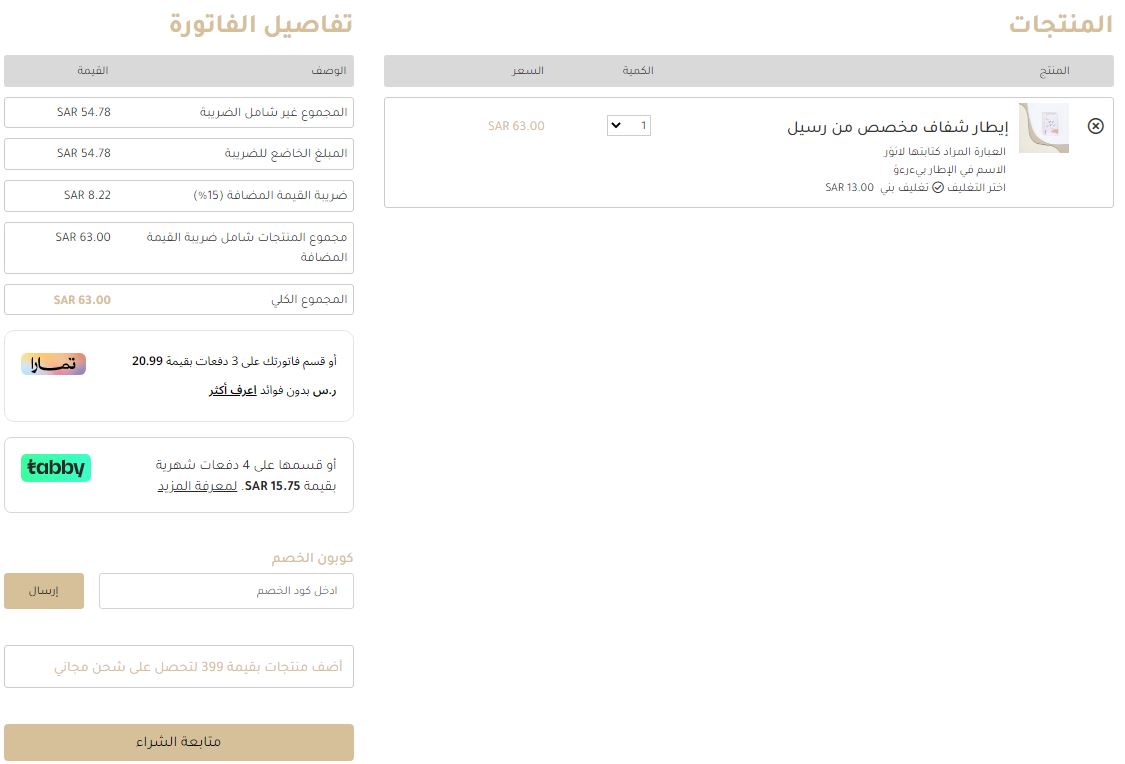Screen dimensions: 1125x764
Task: Click the المجموع الكلي total row
Action: click(179, 300)
